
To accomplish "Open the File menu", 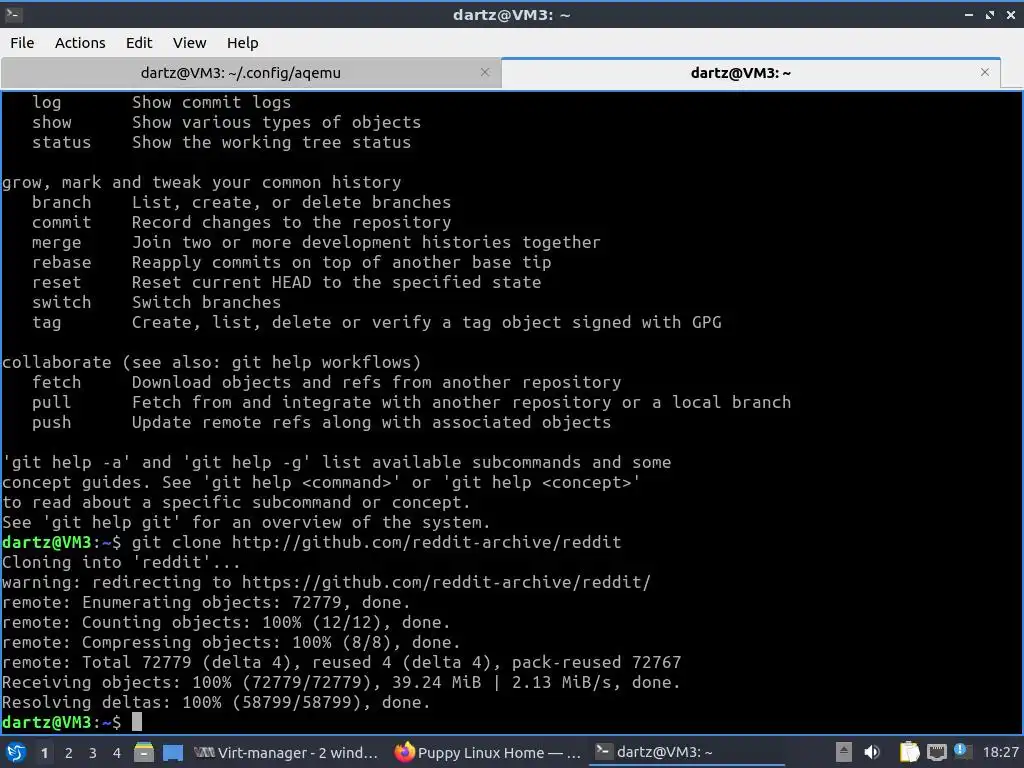I will pyautogui.click(x=22, y=42).
